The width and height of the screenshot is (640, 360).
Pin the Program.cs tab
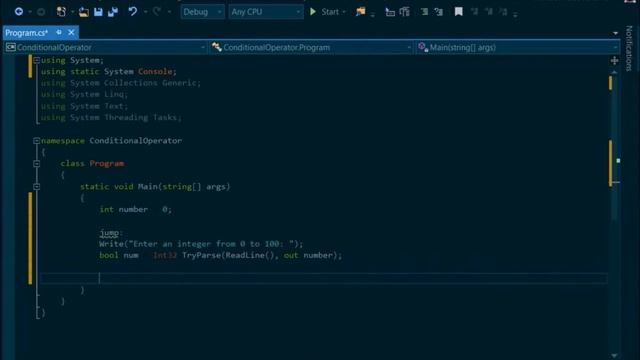click(x=59, y=32)
